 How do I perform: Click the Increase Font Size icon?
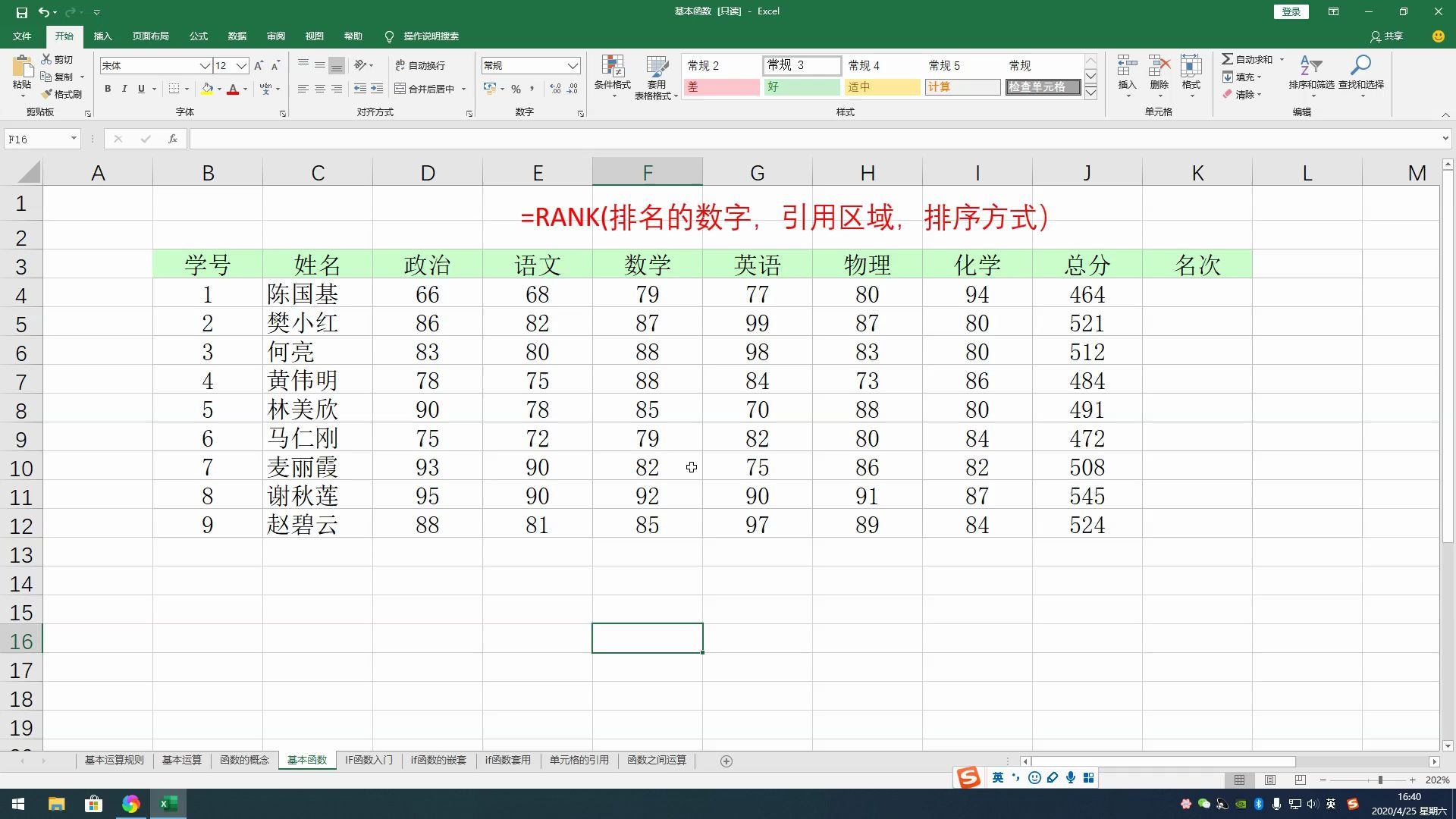pyautogui.click(x=259, y=66)
